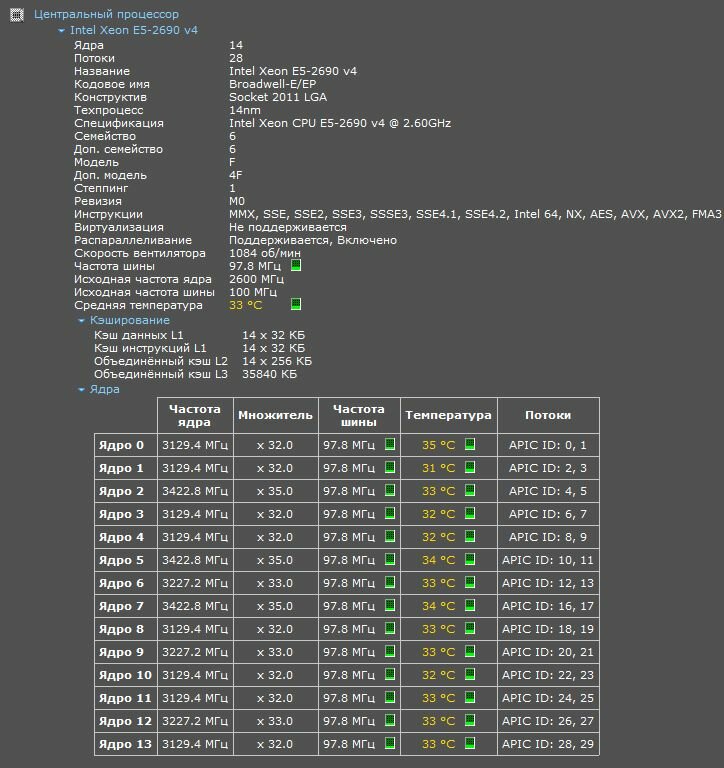Click the green graph icon next to Частота шины 97.8 МГц in the summary
The width and height of the screenshot is (724, 768).
point(296,265)
